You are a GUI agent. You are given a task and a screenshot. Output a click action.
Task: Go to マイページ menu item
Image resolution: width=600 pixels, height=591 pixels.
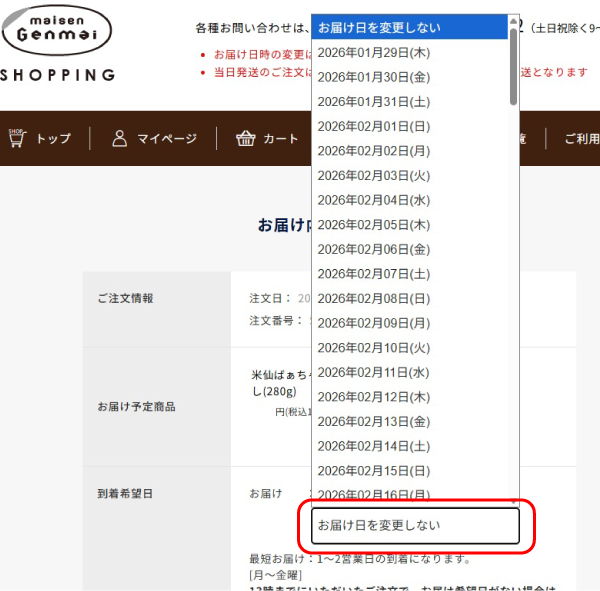[x=167, y=139]
